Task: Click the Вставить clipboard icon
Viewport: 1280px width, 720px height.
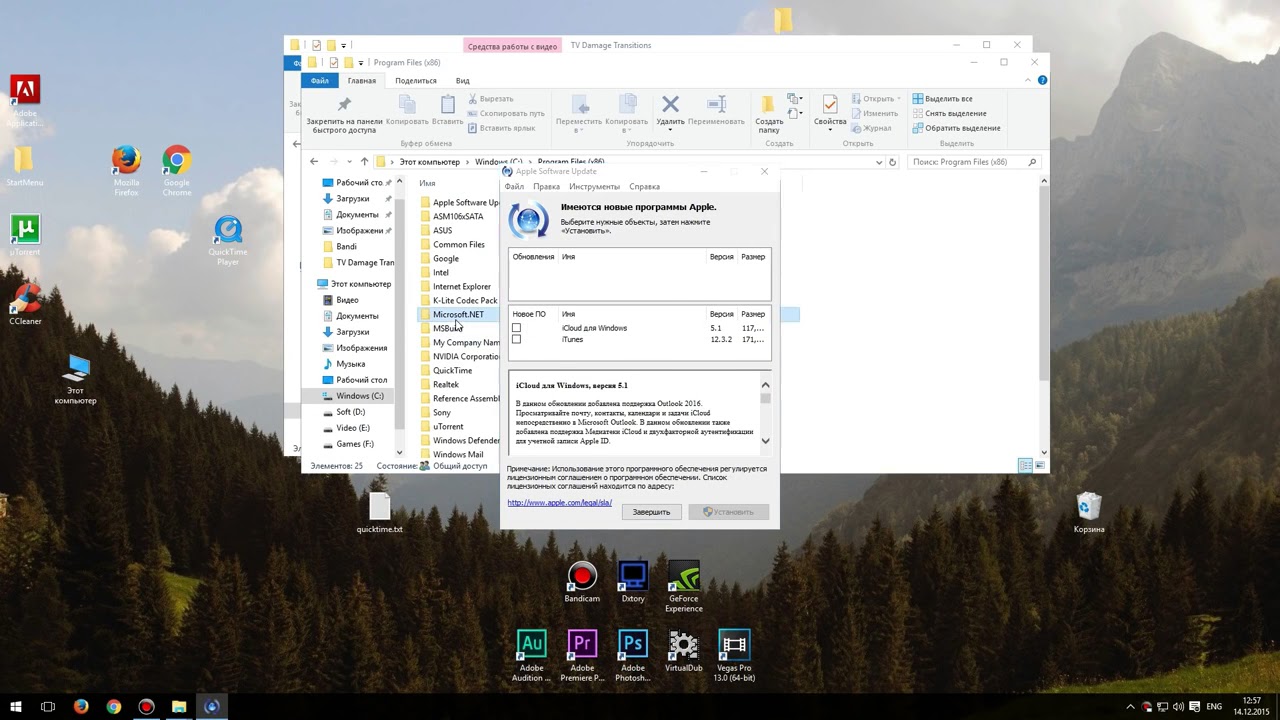Action: [447, 104]
